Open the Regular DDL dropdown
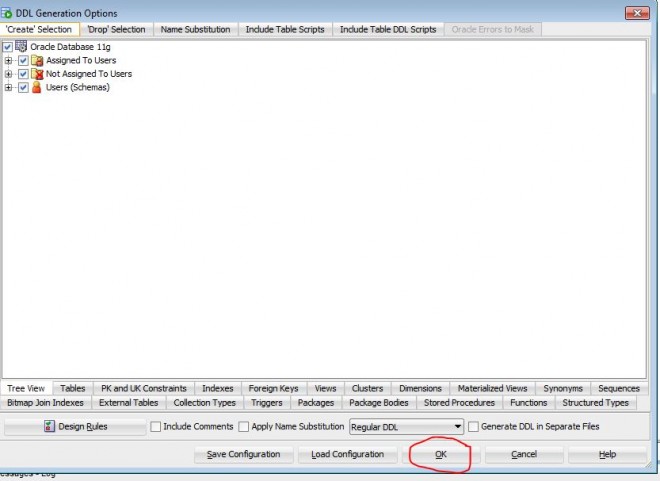The image size is (660, 481). [458, 427]
